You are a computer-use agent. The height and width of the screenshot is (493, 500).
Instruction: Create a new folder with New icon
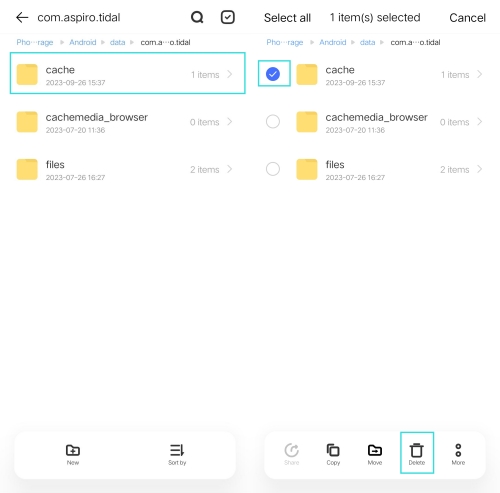coord(73,455)
